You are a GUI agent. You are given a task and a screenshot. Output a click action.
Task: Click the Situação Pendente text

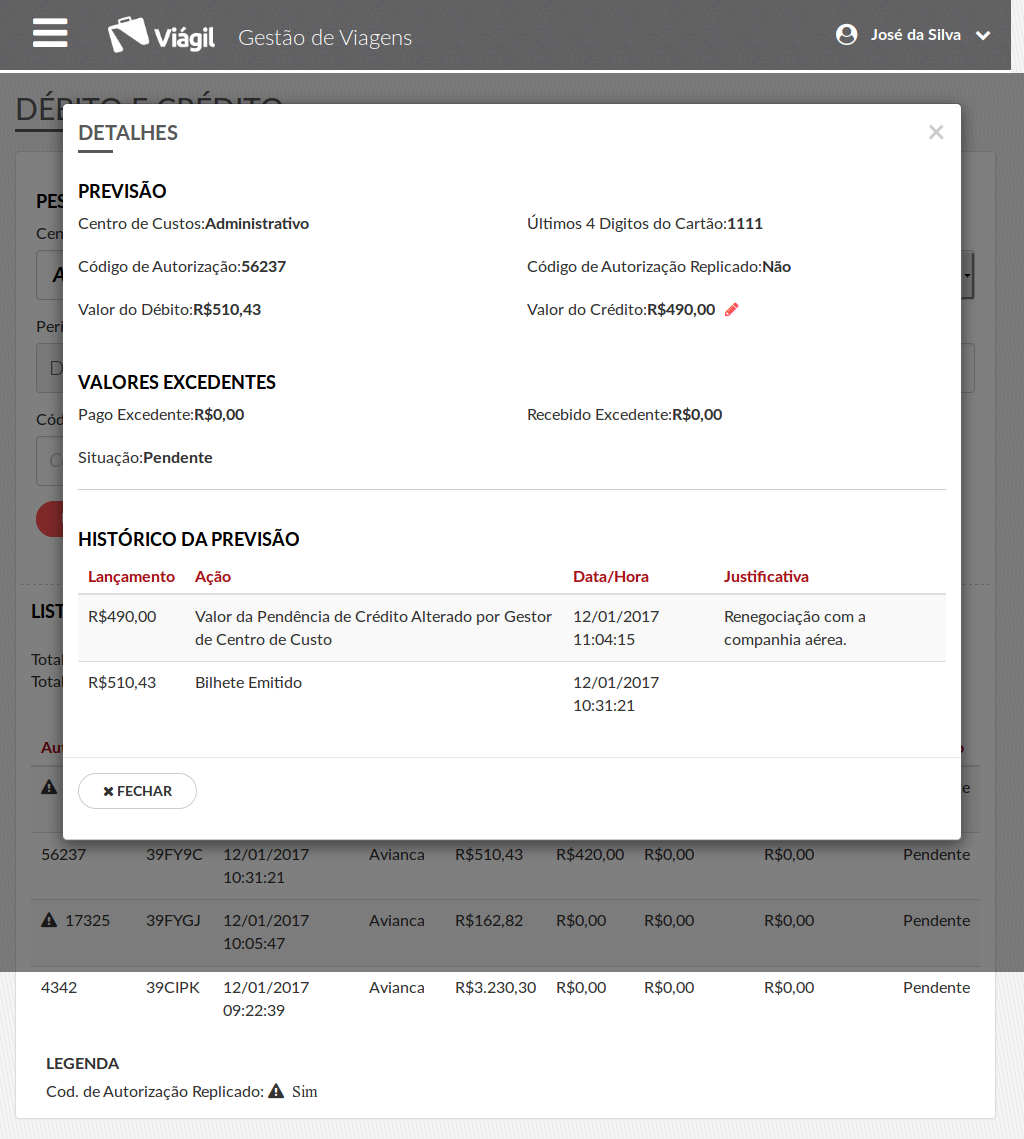click(x=145, y=458)
